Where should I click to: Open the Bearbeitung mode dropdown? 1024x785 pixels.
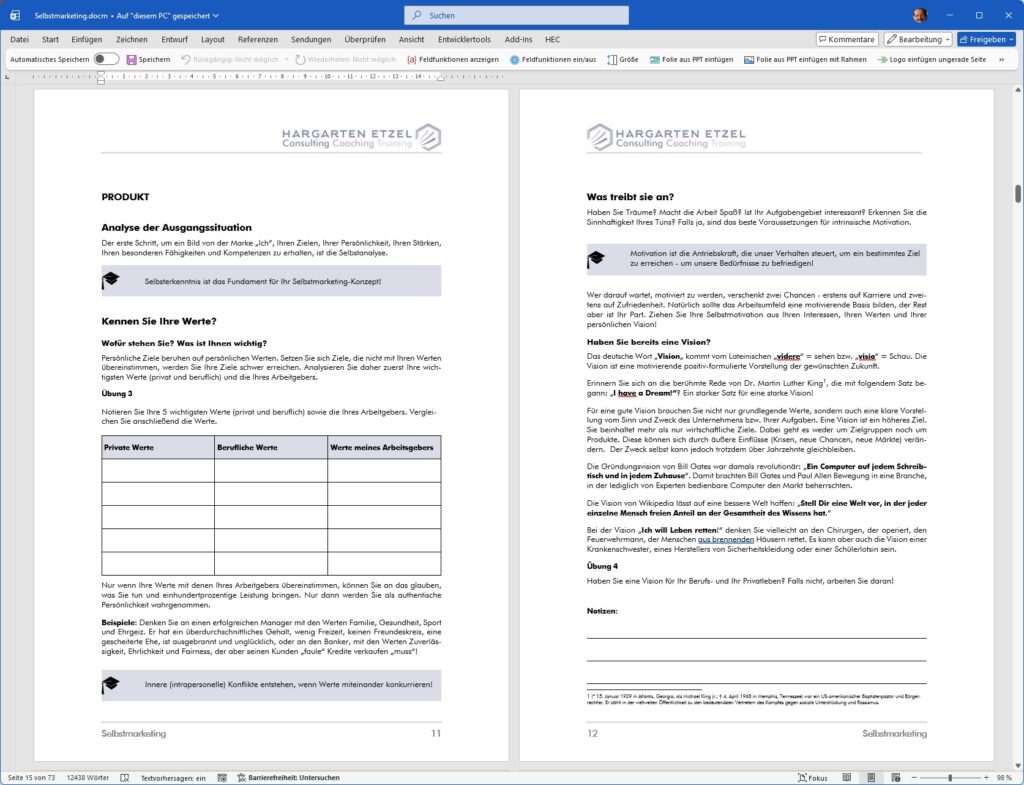(x=918, y=39)
